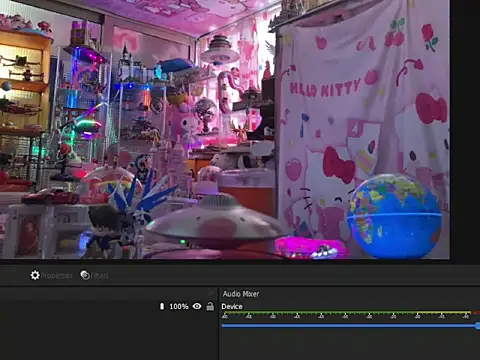Open source Properties via its text label

(x=57, y=276)
